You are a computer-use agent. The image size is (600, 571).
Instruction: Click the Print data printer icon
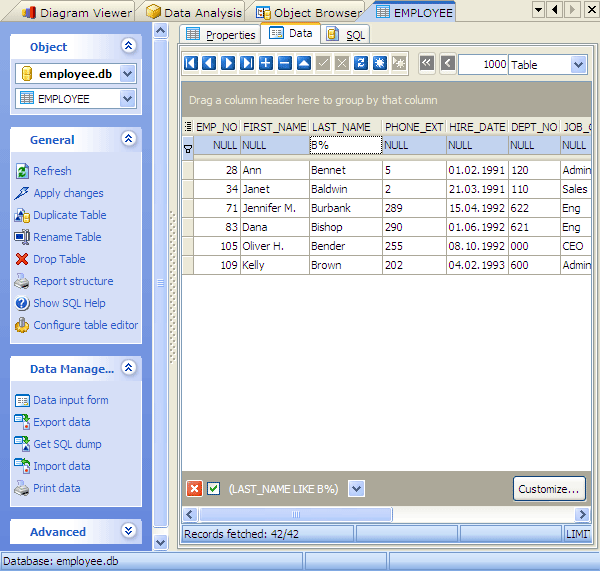(22, 488)
